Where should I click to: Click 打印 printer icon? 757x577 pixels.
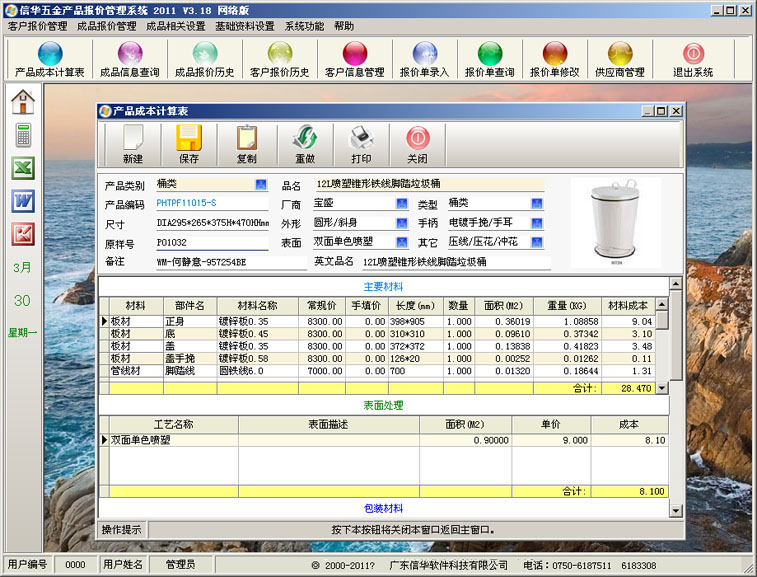click(361, 144)
